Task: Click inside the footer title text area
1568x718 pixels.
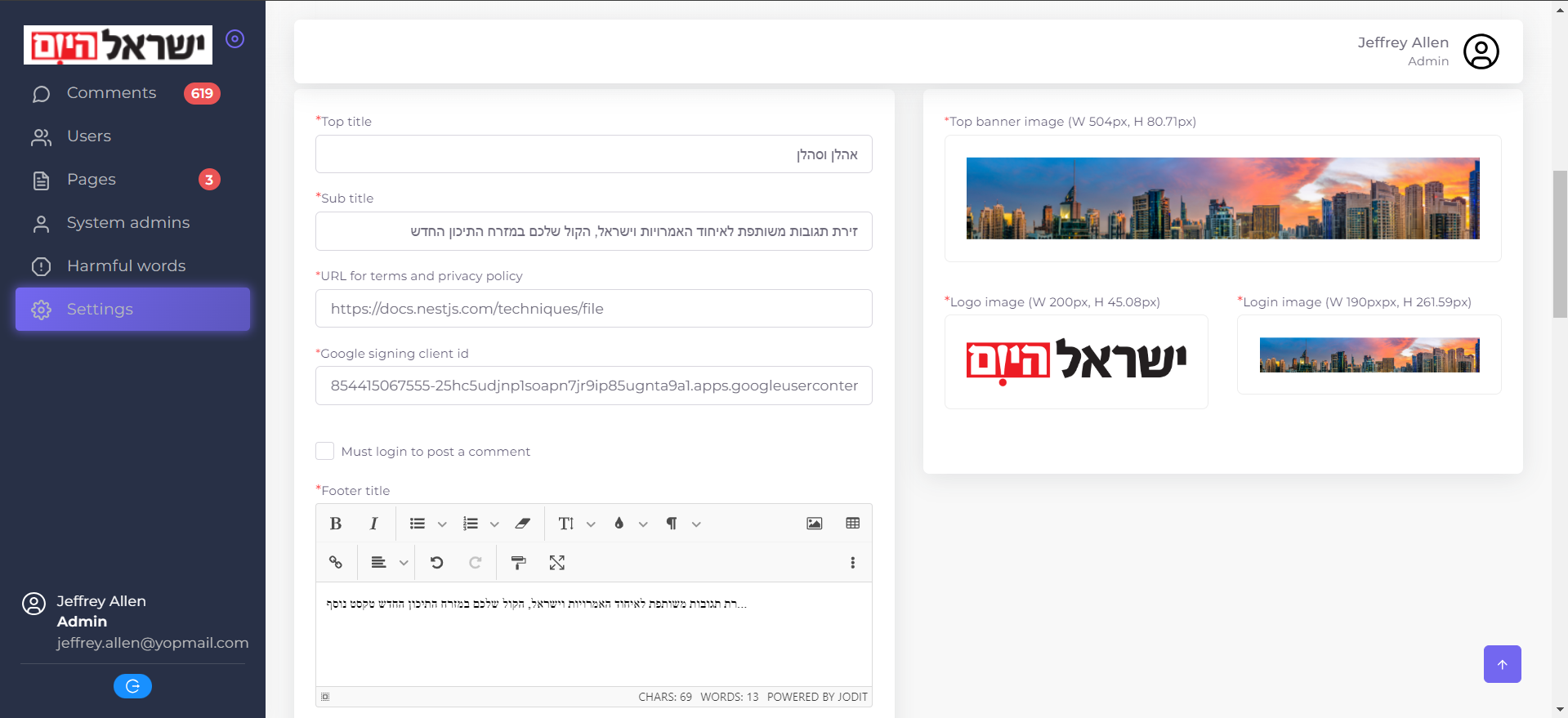Action: [594, 634]
